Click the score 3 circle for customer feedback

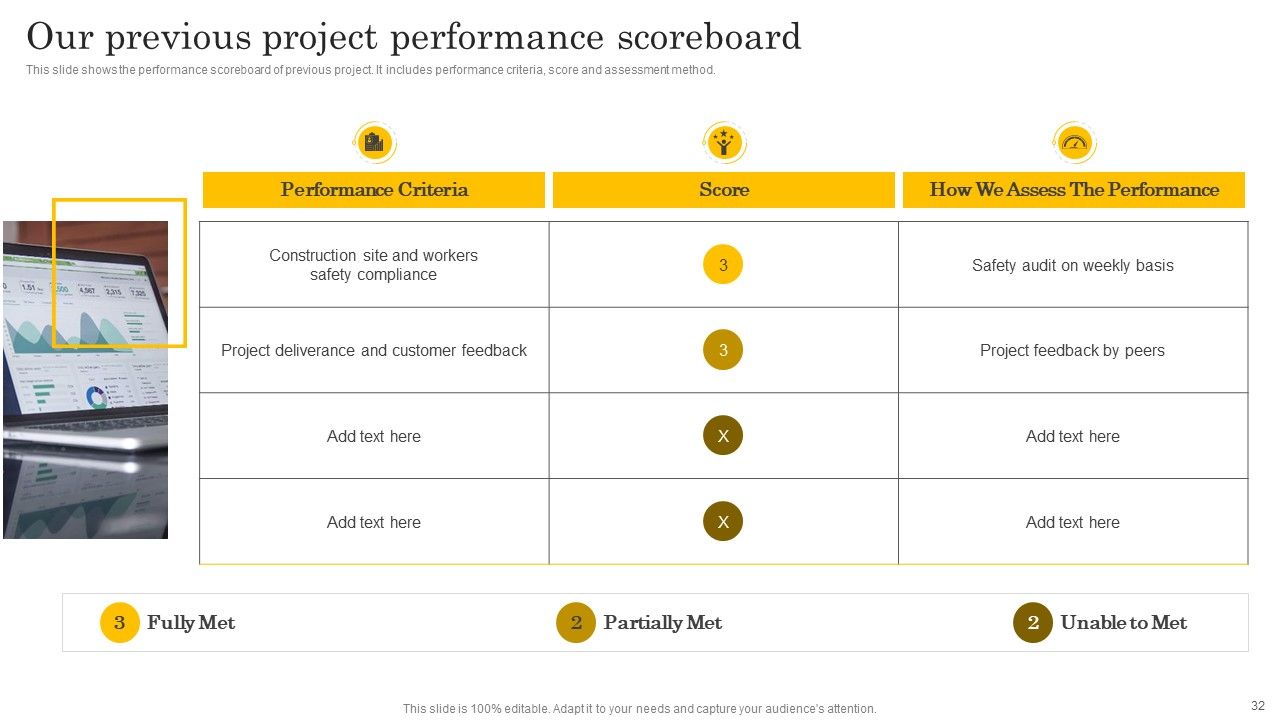click(723, 350)
